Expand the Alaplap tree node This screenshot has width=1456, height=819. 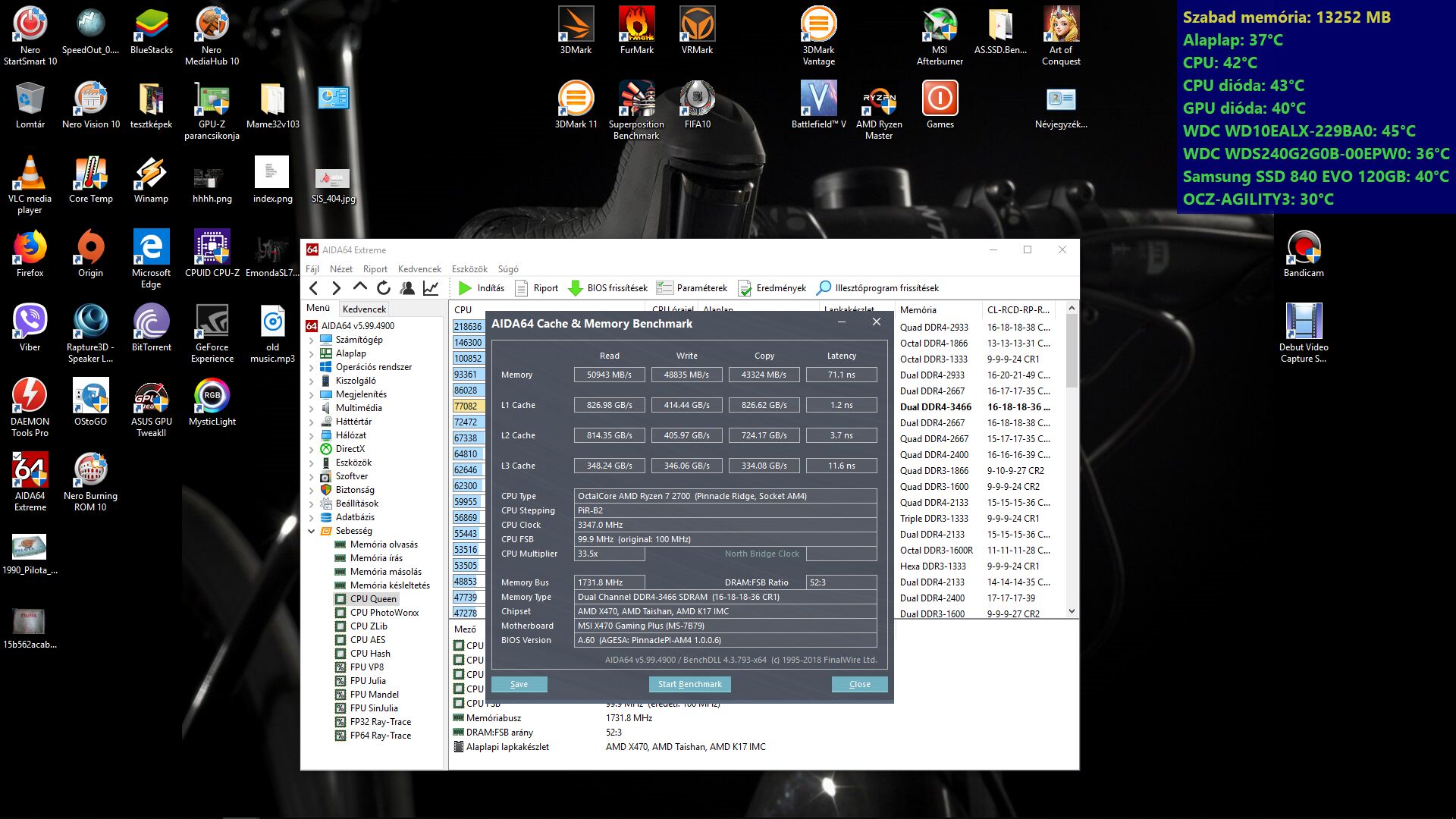coord(311,354)
